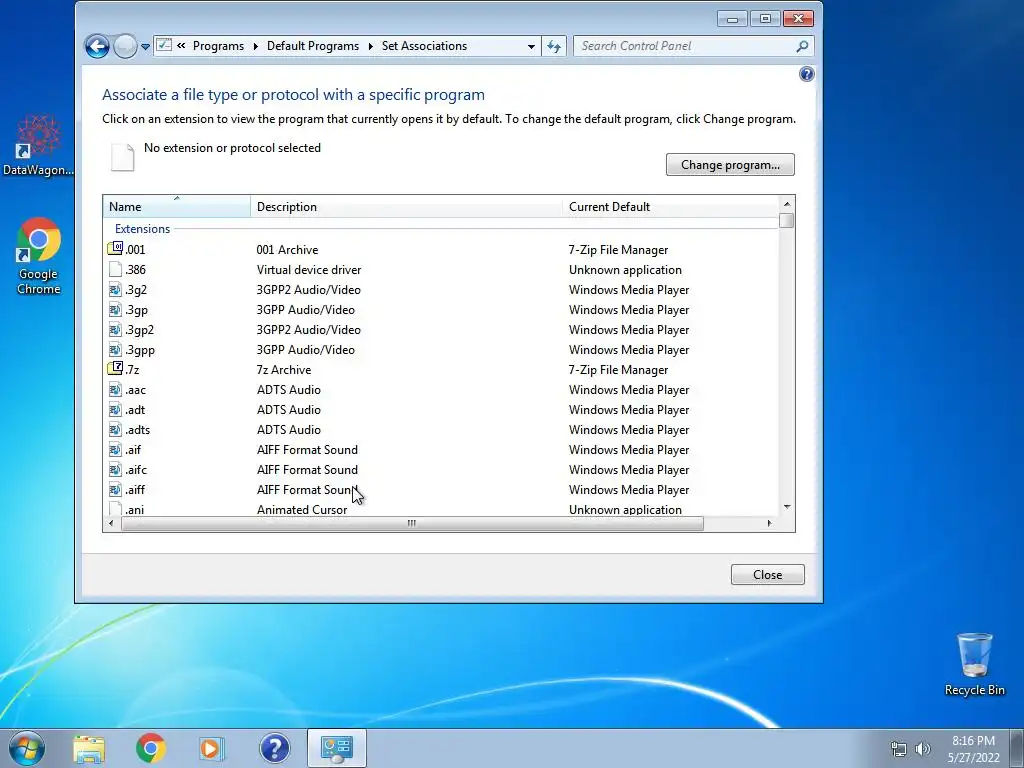Open Windows Media Player from taskbar
Screen dimensions: 1024x768
pyautogui.click(x=211, y=748)
